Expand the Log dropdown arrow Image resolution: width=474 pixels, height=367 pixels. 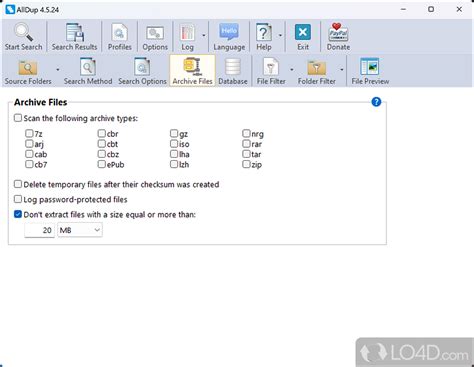[x=204, y=35]
